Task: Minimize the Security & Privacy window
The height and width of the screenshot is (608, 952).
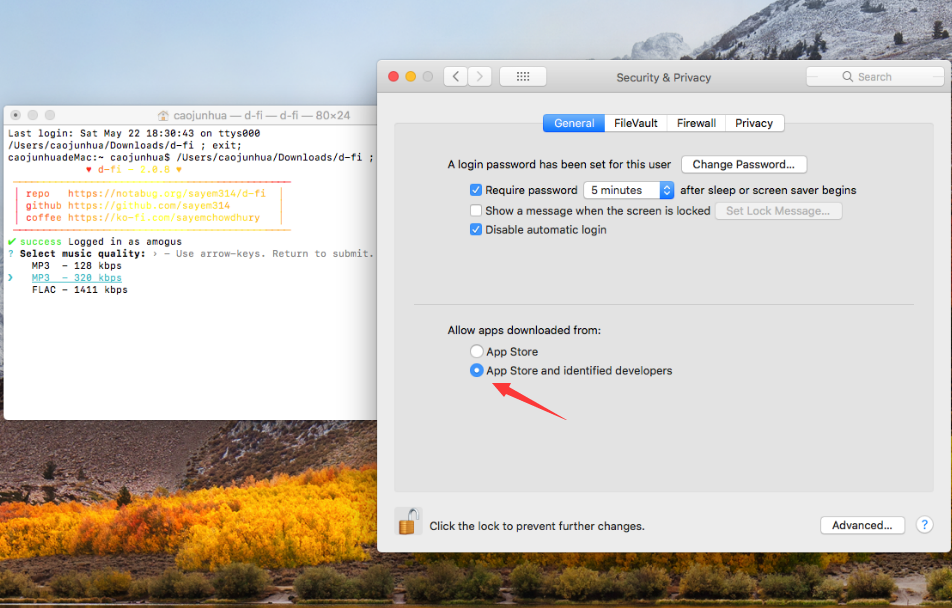Action: point(410,77)
